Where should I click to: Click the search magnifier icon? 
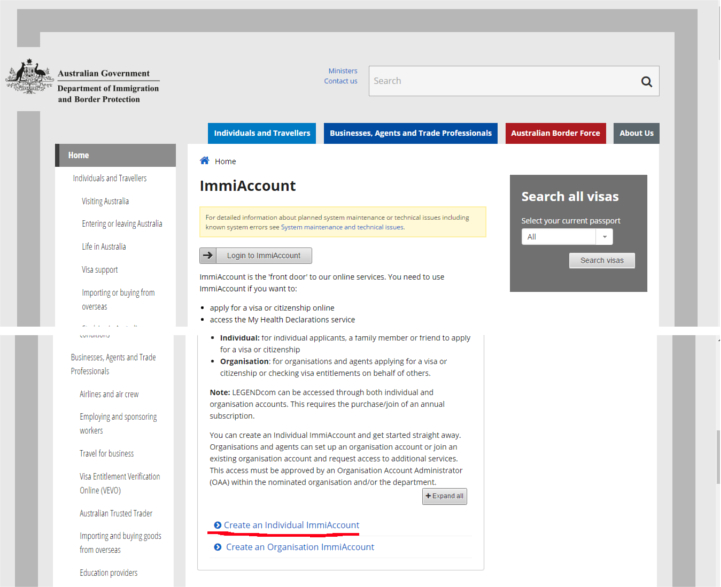tap(647, 81)
